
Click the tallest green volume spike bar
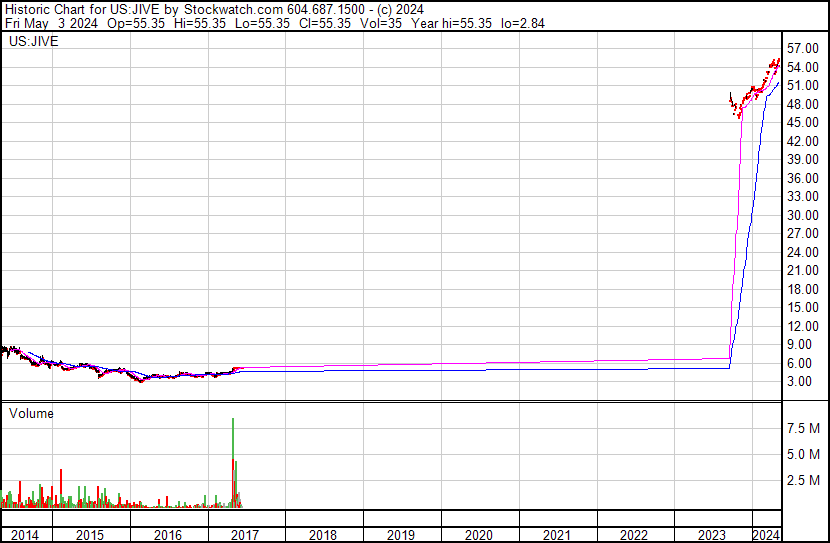coord(233,460)
